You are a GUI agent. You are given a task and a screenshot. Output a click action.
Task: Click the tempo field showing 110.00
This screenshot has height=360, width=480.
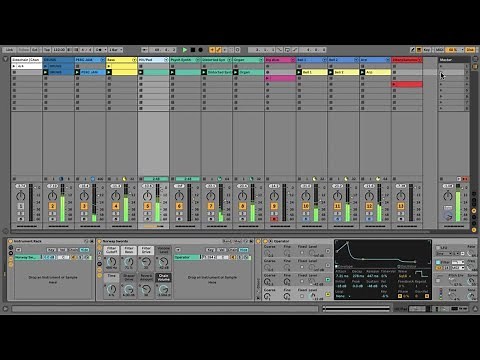click(59, 50)
